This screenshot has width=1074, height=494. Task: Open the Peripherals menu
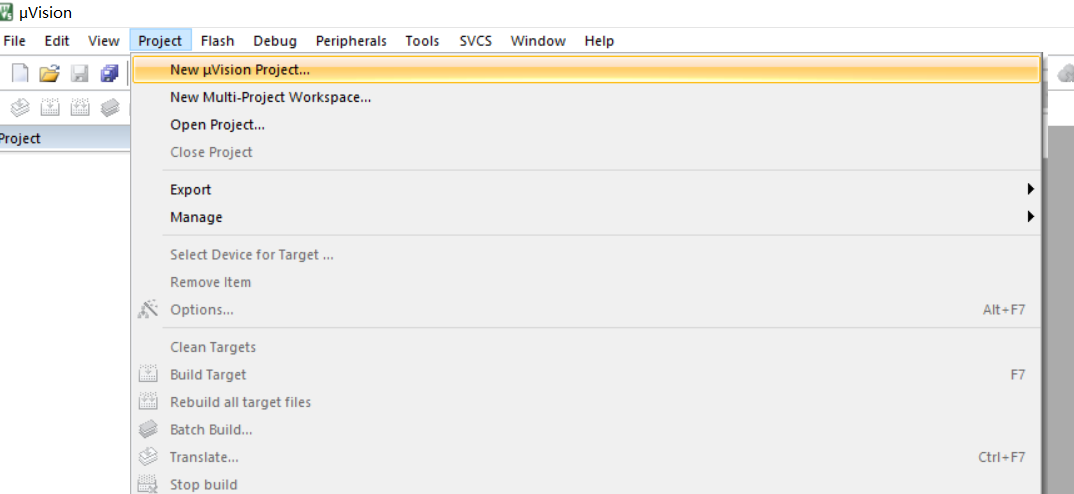click(351, 41)
